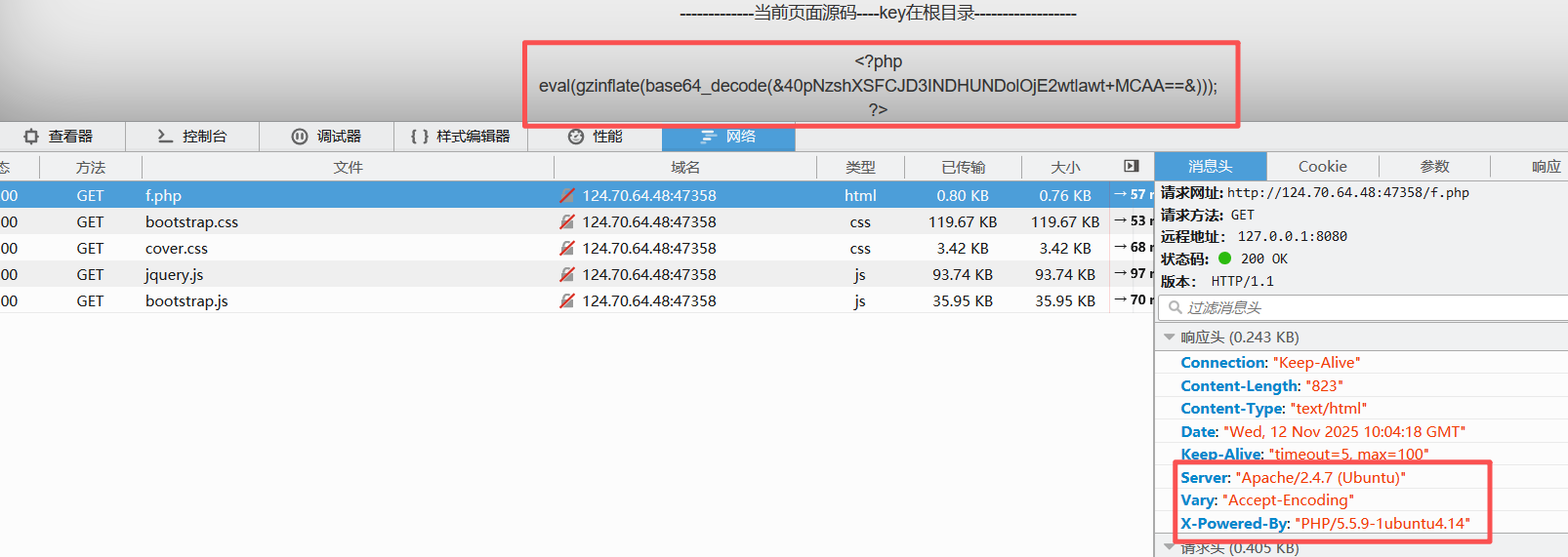Open the 样式编辑器 style editor

pyautogui.click(x=461, y=137)
